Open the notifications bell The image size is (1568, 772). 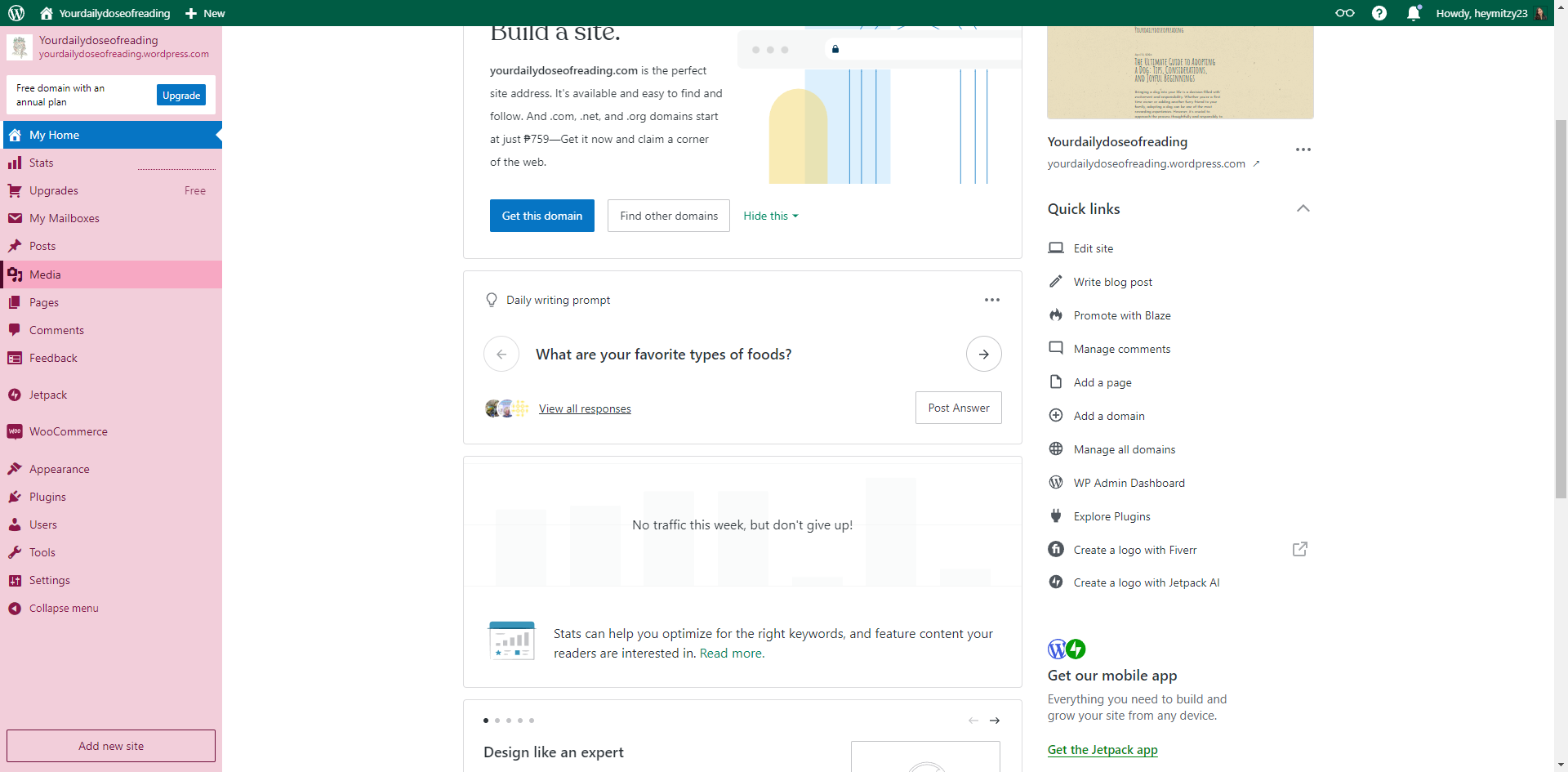click(x=1414, y=13)
